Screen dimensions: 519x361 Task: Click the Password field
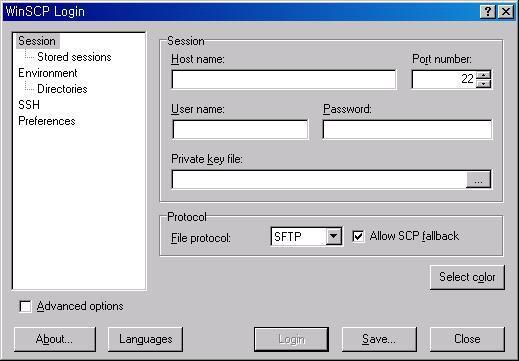click(x=407, y=129)
